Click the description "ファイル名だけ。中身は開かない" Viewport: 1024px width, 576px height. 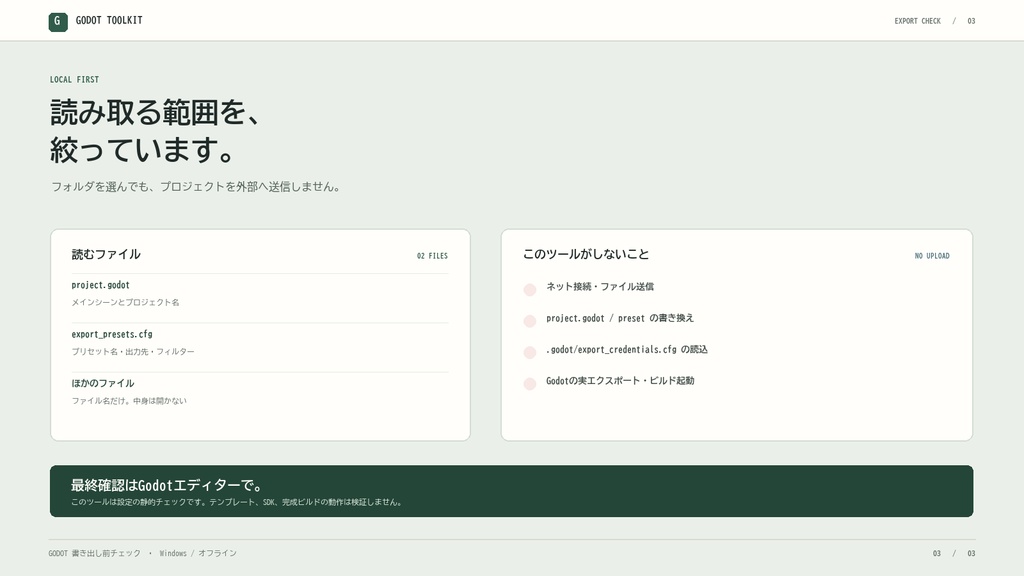point(129,401)
